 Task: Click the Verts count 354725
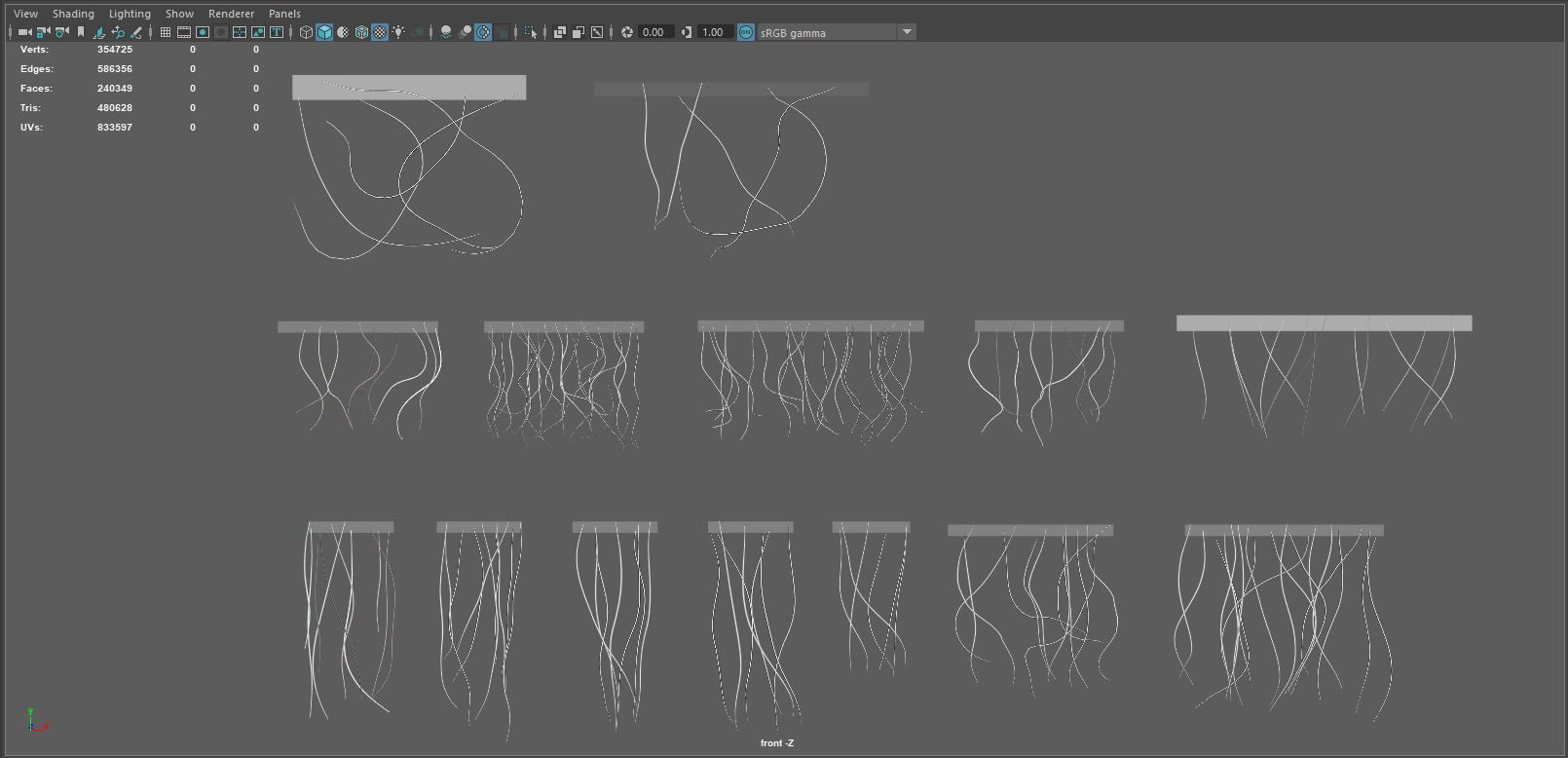coord(115,50)
